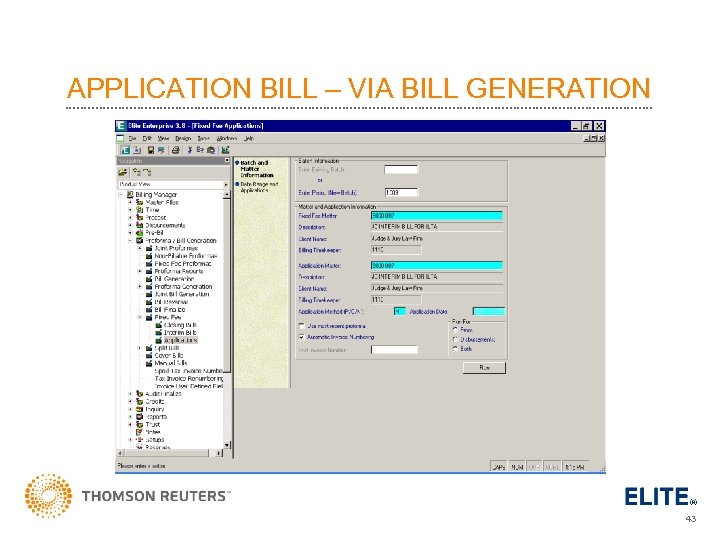This screenshot has width=720, height=540.
Task: Toggle Automatic Invoice Numbering checkbox
Action: click(302, 337)
